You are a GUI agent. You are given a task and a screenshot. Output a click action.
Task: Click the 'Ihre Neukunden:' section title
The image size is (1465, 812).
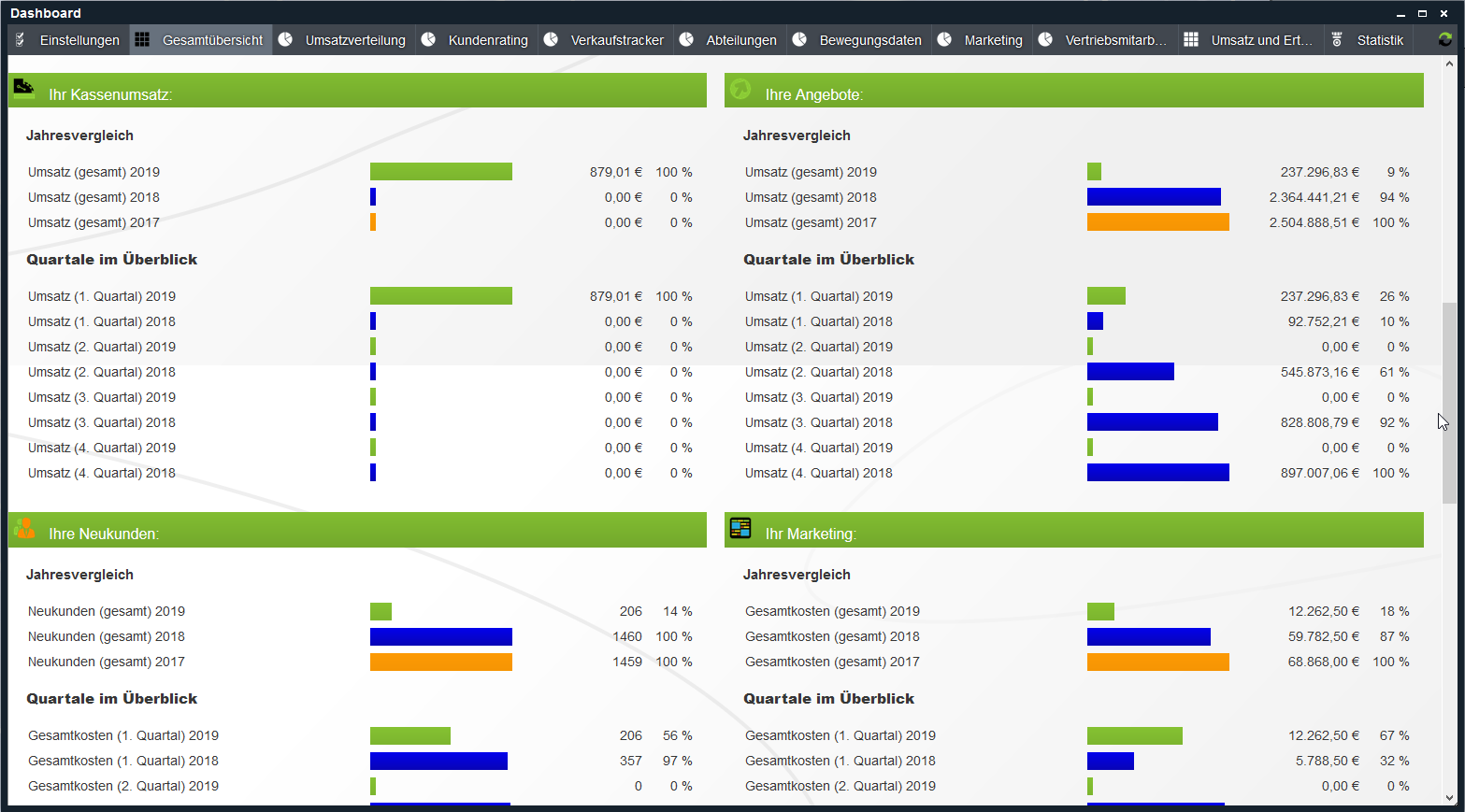pos(104,534)
